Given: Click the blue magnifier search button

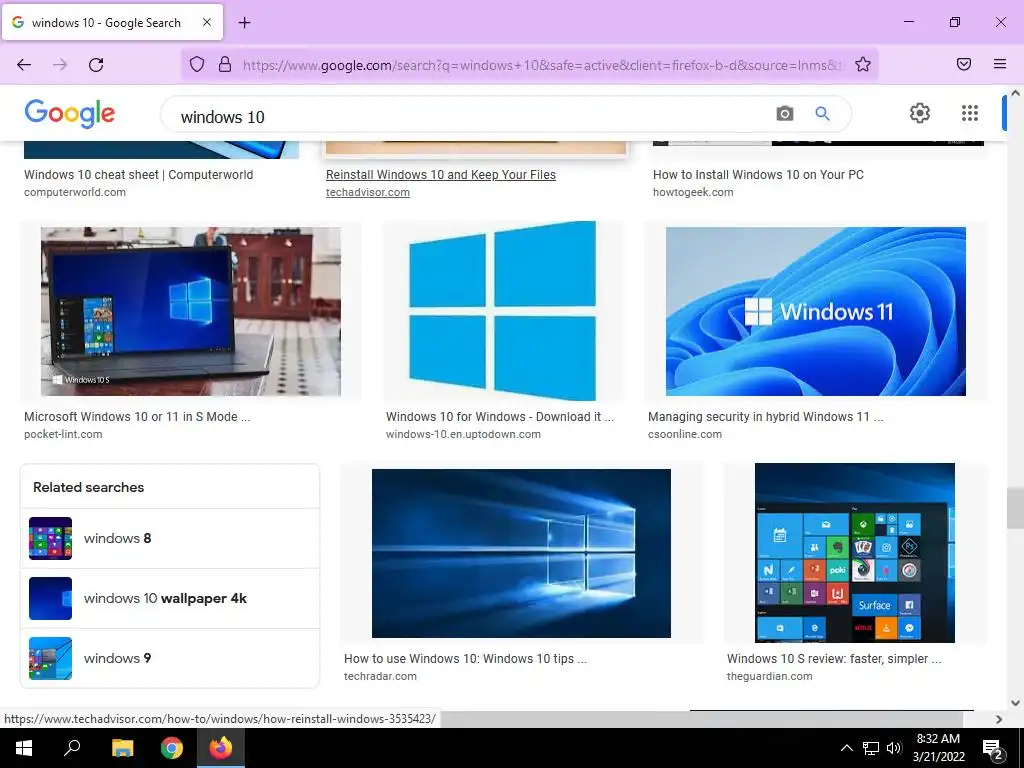Looking at the screenshot, I should pyautogui.click(x=822, y=114).
